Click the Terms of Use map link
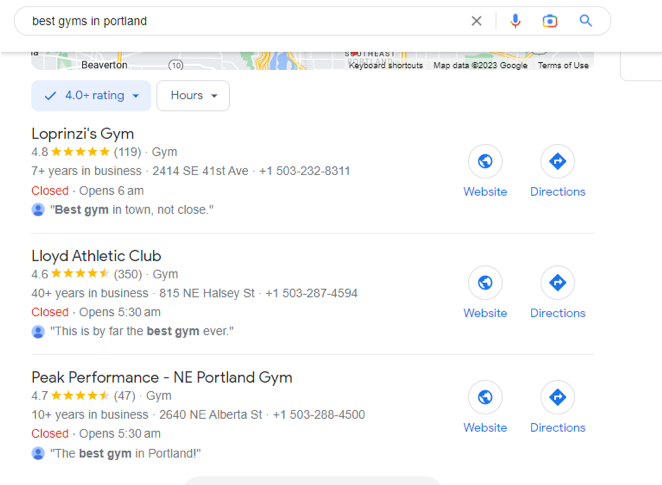The image size is (662, 485). pyautogui.click(x=563, y=65)
